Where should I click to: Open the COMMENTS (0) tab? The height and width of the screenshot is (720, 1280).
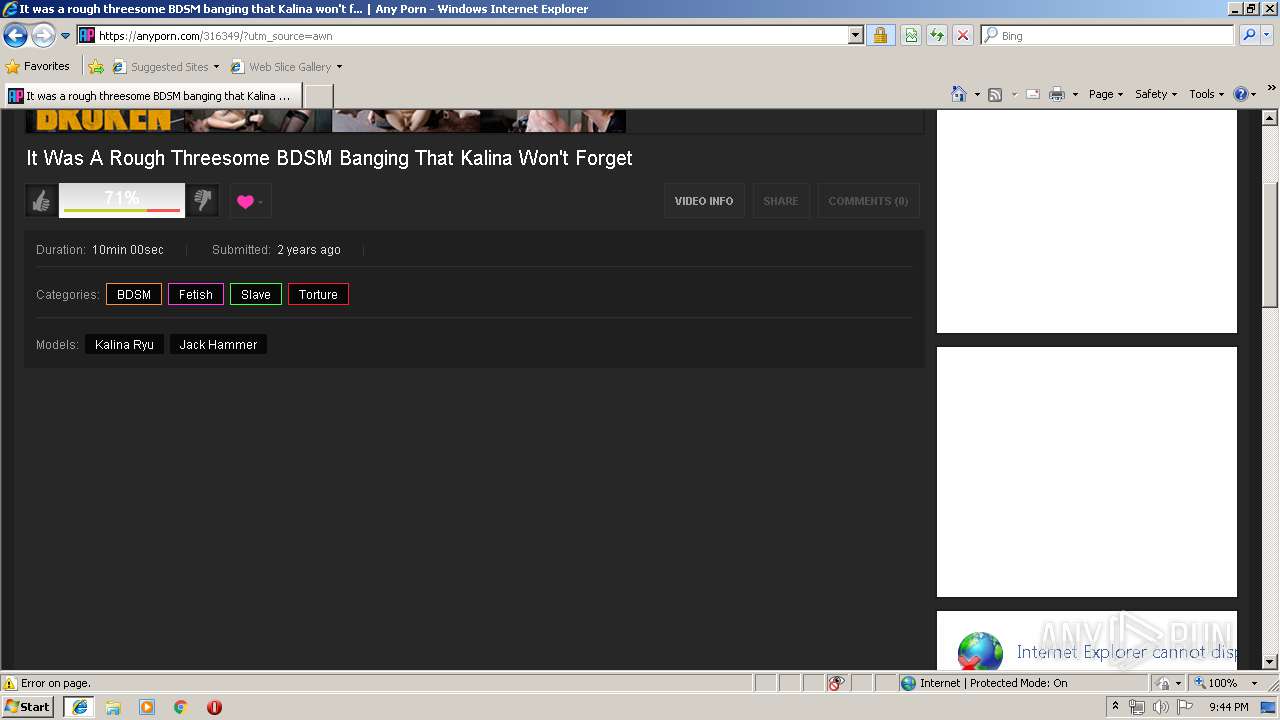click(868, 201)
